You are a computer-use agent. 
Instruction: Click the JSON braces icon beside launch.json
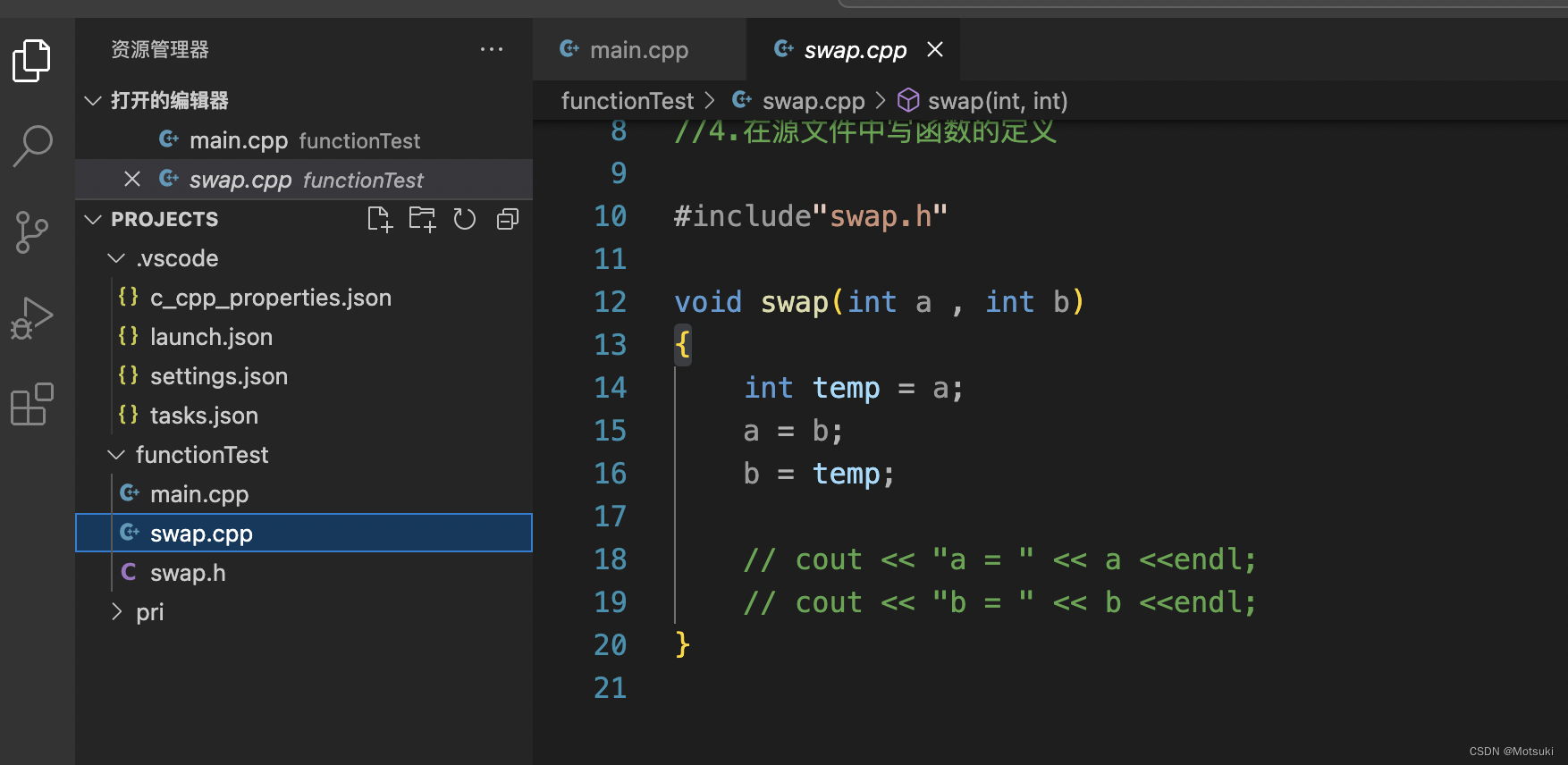click(x=129, y=336)
